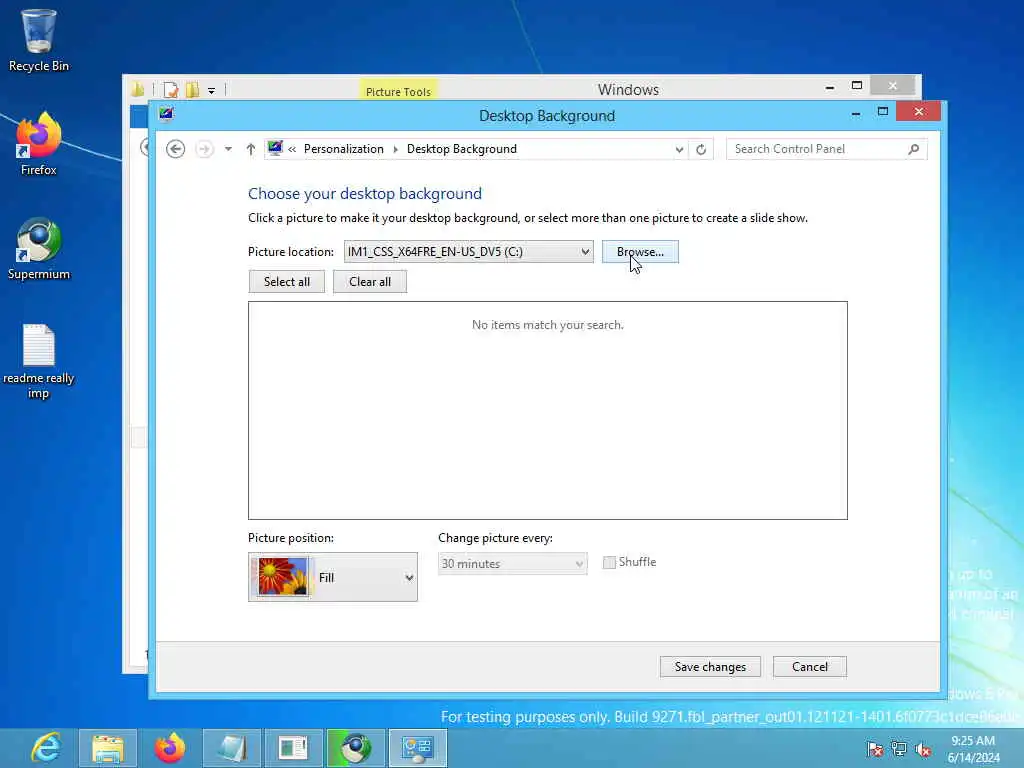Open recent locations dropdown arrow
The width and height of the screenshot is (1024, 768).
coord(228,149)
